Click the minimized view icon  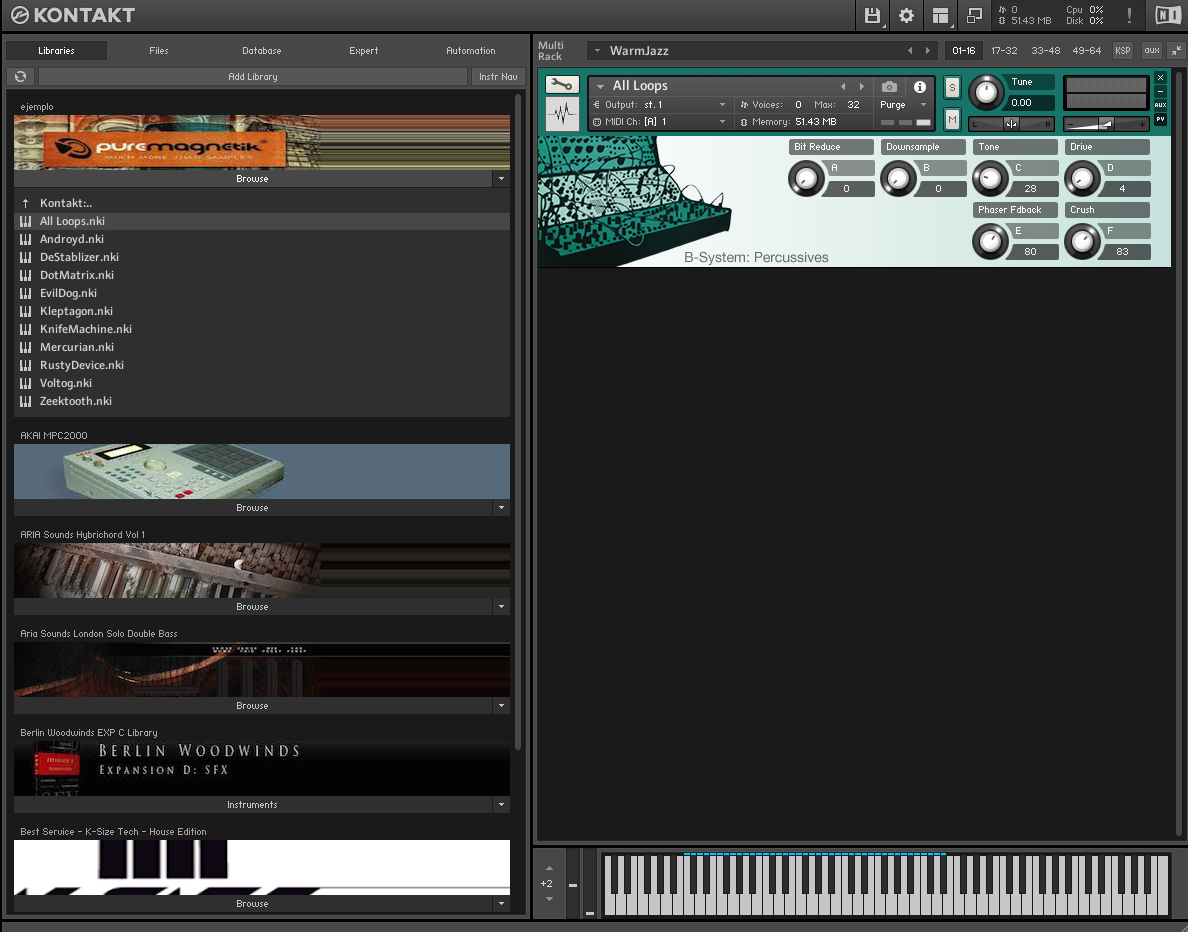tap(974, 15)
